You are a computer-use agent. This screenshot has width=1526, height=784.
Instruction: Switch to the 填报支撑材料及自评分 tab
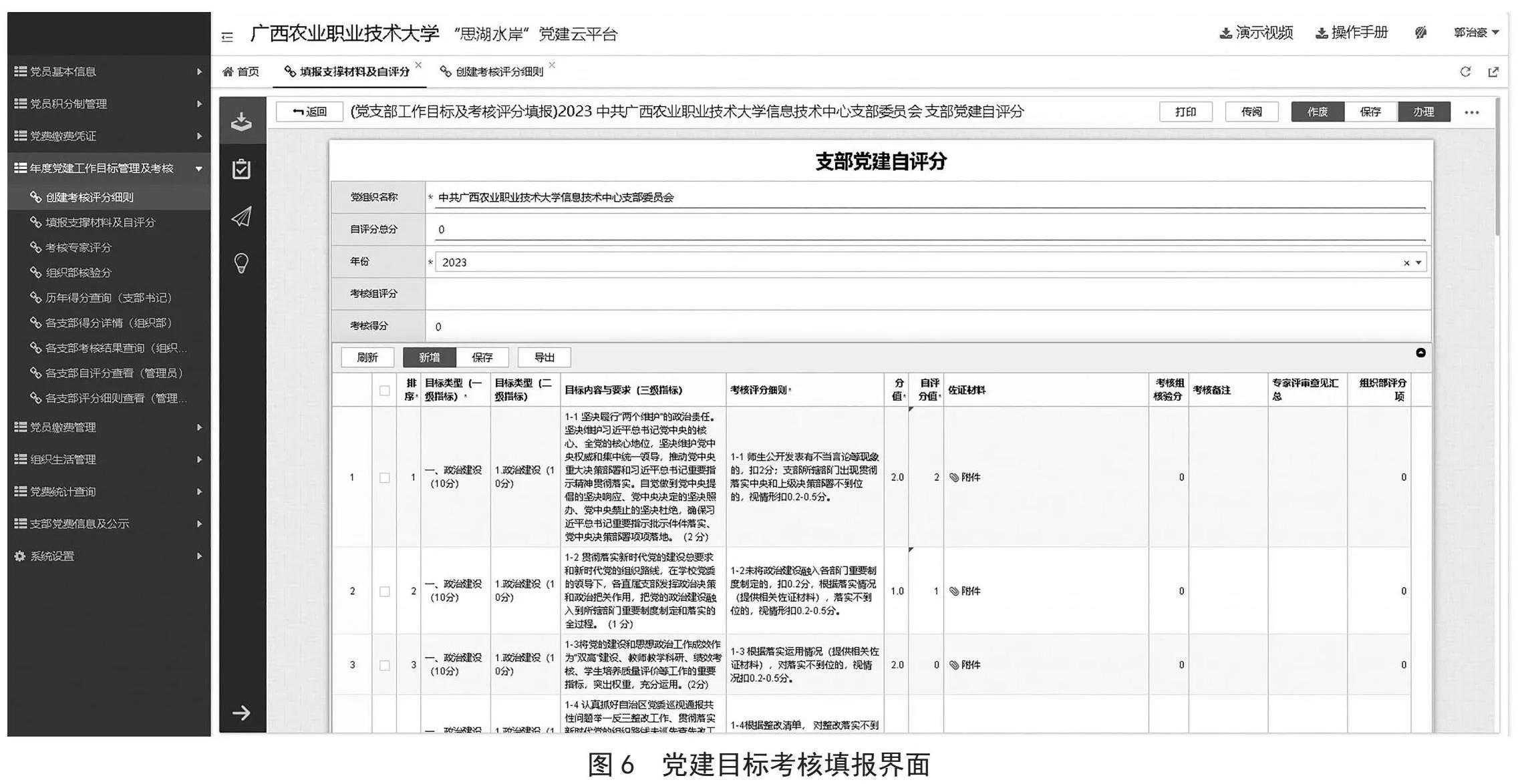[347, 71]
